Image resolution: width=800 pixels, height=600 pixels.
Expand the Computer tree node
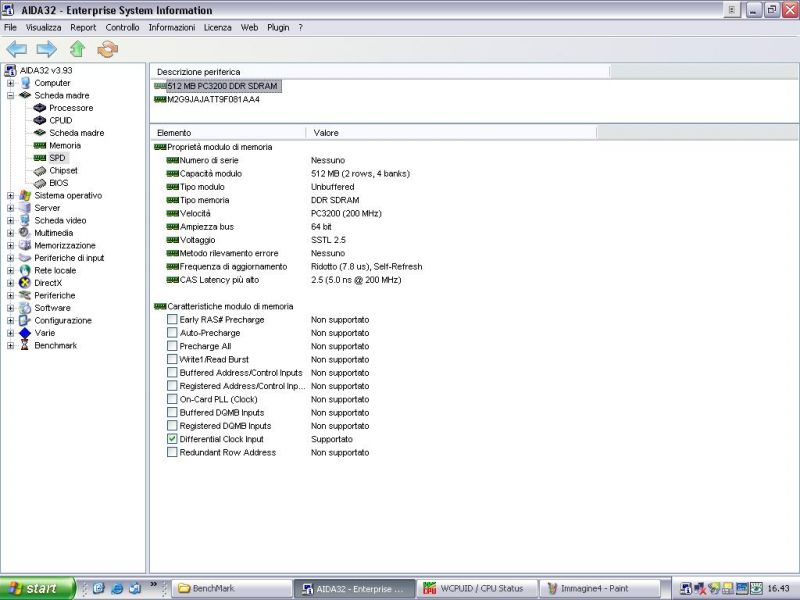point(10,83)
